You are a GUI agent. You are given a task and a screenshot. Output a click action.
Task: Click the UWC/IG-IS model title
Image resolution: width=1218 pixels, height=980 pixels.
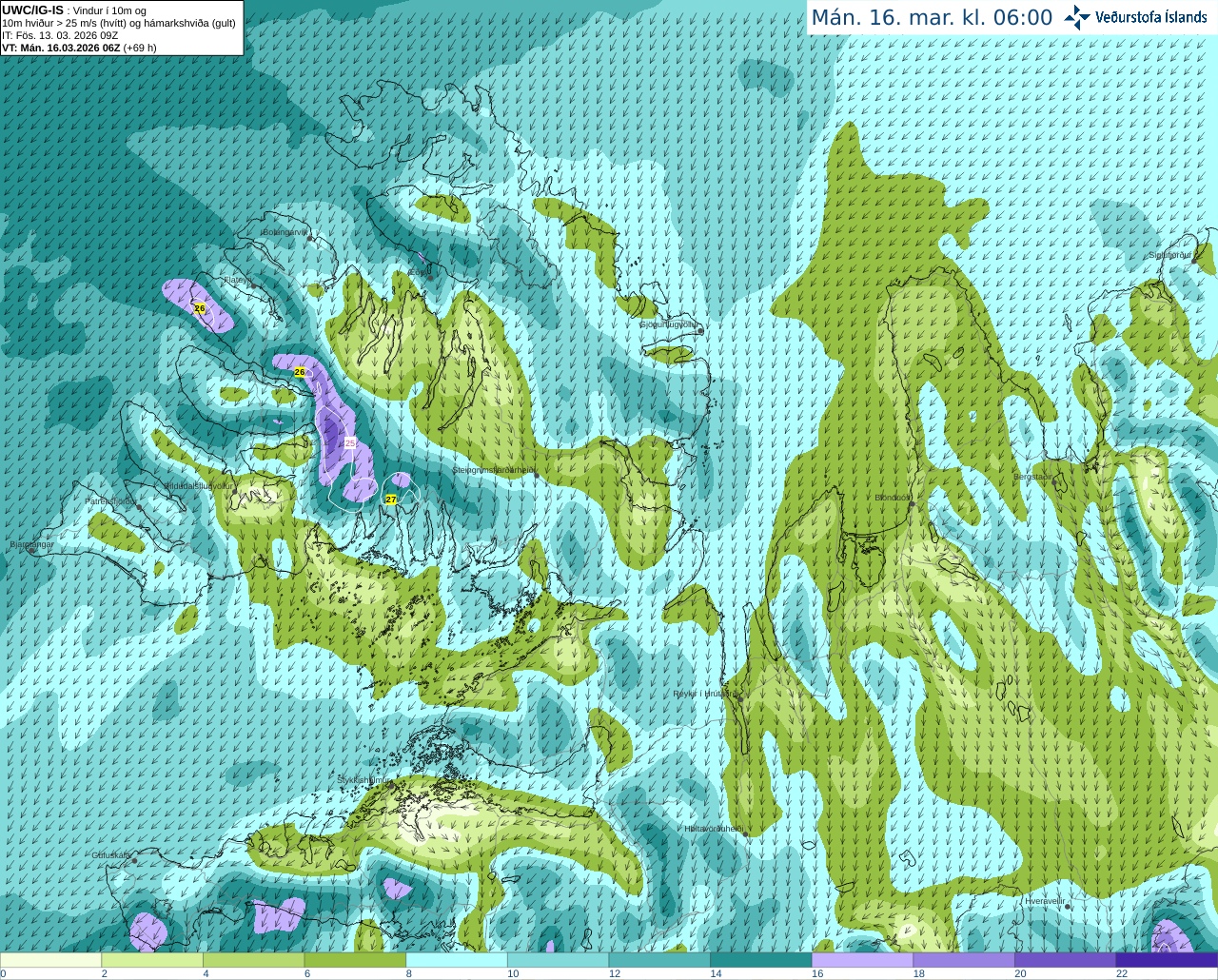coord(33,10)
